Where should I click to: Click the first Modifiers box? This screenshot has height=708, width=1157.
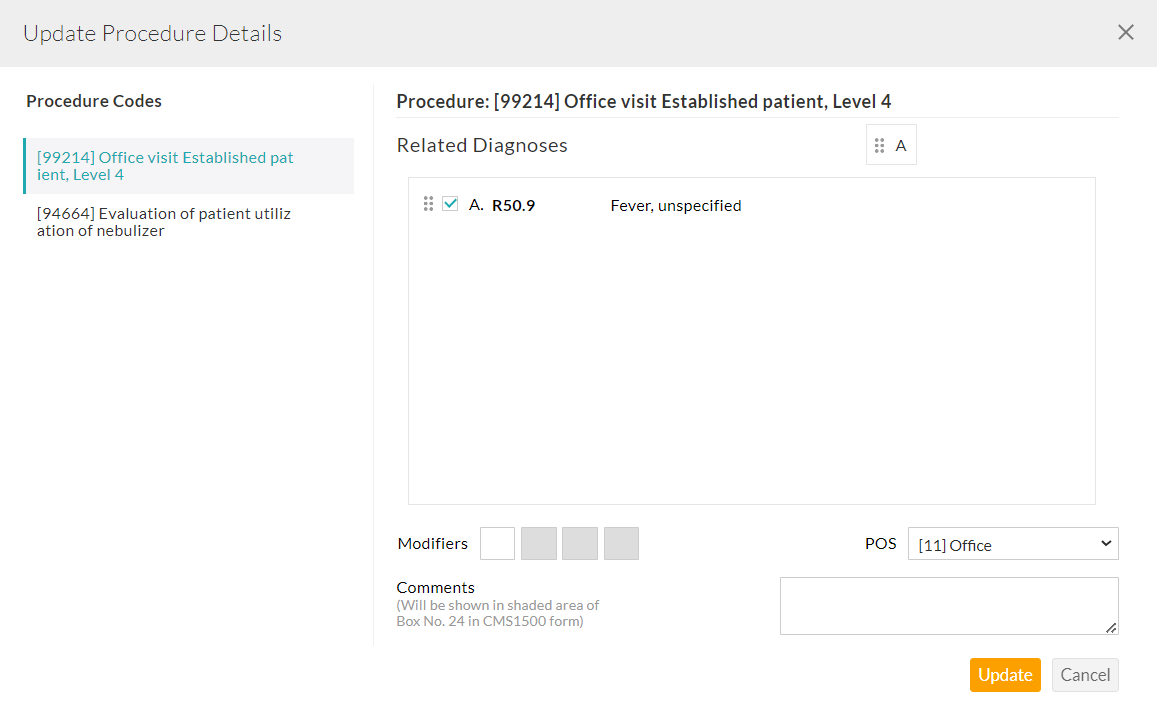pyautogui.click(x=498, y=544)
